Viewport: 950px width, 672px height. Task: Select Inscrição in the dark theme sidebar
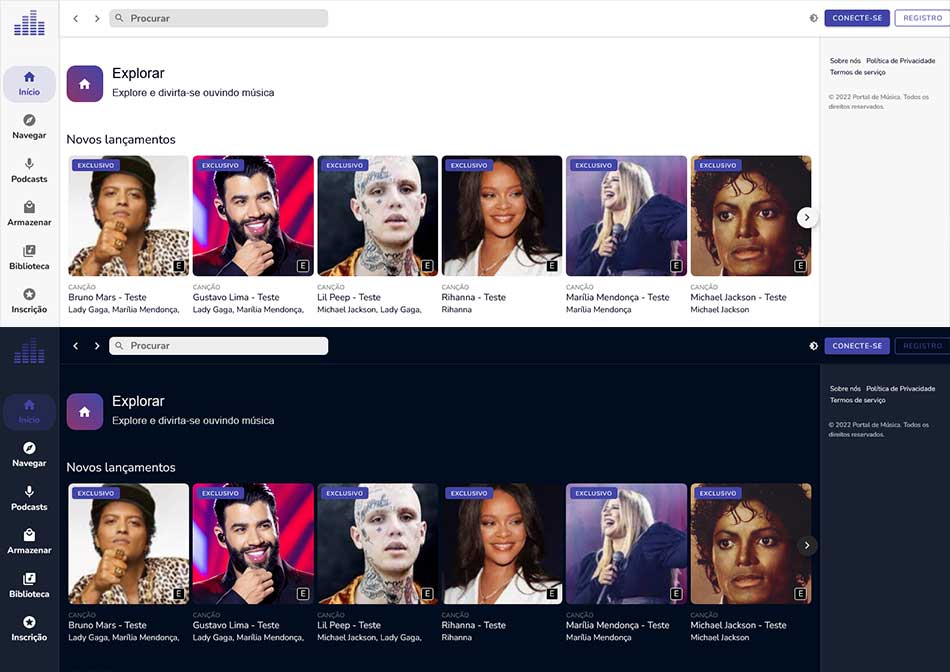click(29, 629)
